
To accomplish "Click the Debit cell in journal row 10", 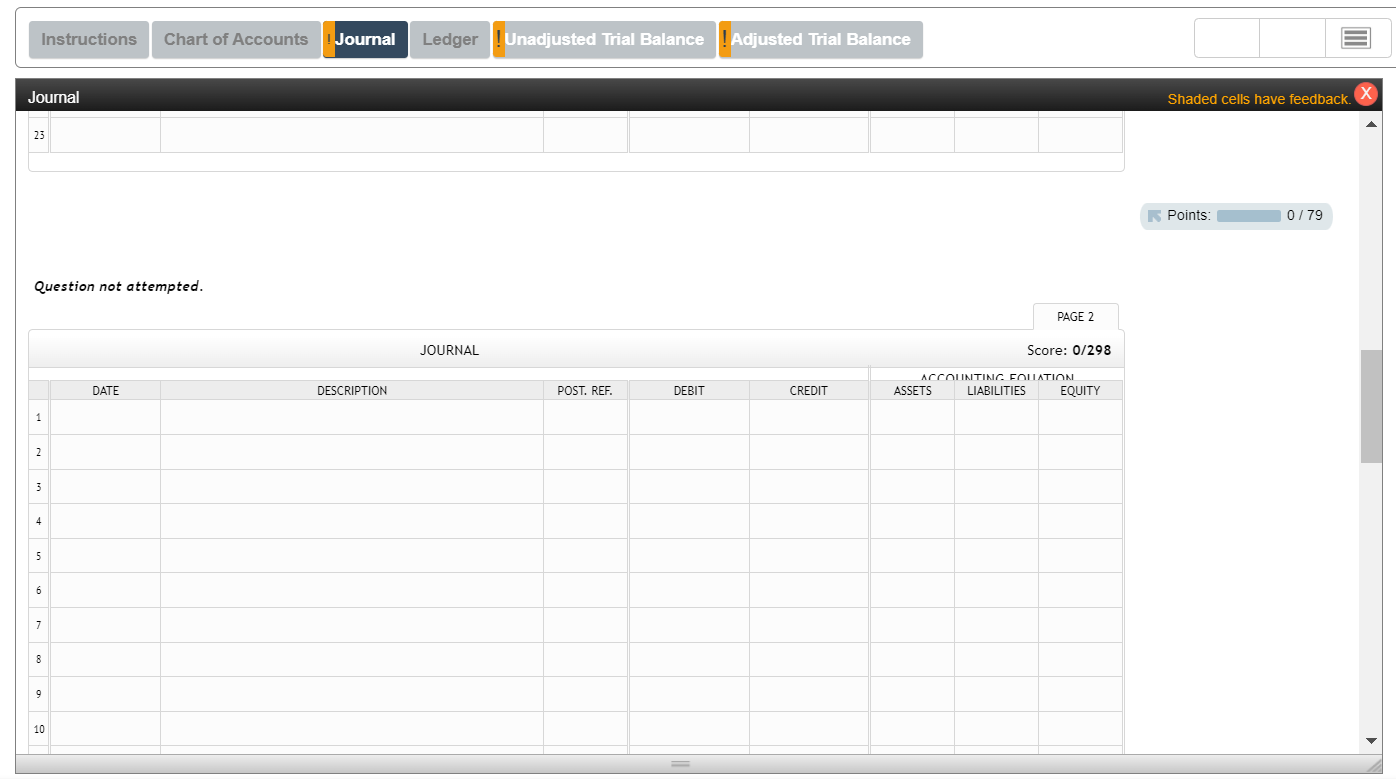I will 689,729.
